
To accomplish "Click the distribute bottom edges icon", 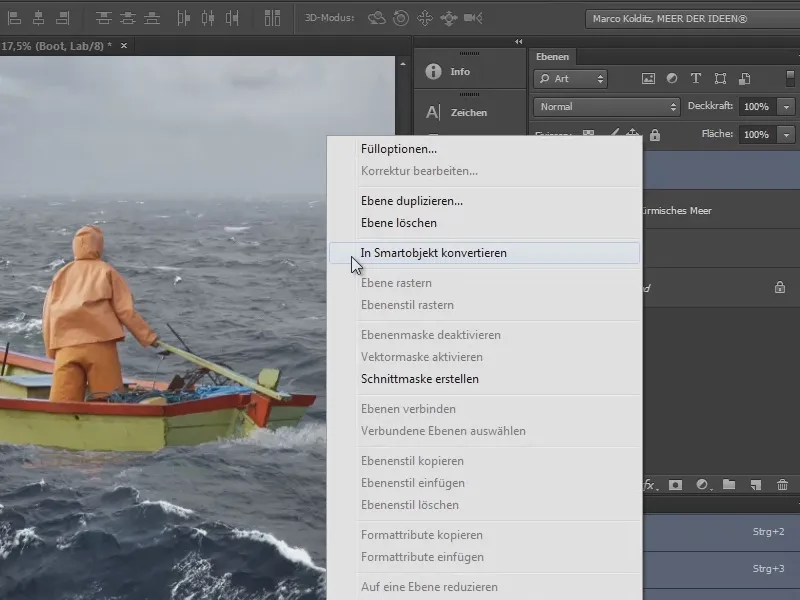I will click(x=152, y=18).
